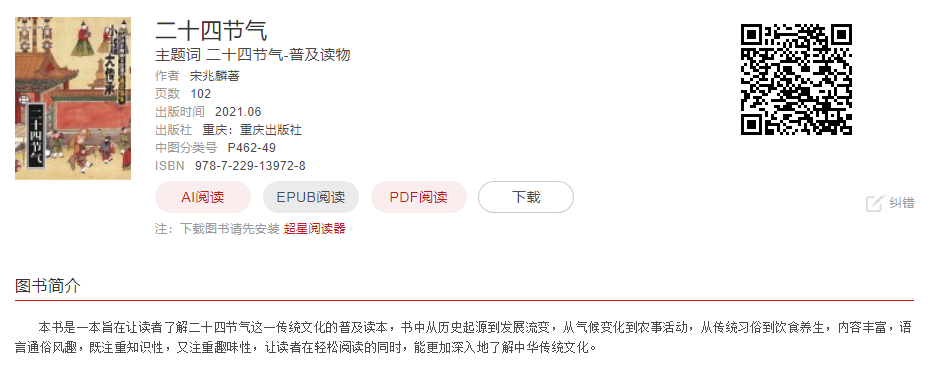Open the 纠错 error-report text link
The width and height of the screenshot is (930, 373).
pyautogui.click(x=902, y=203)
